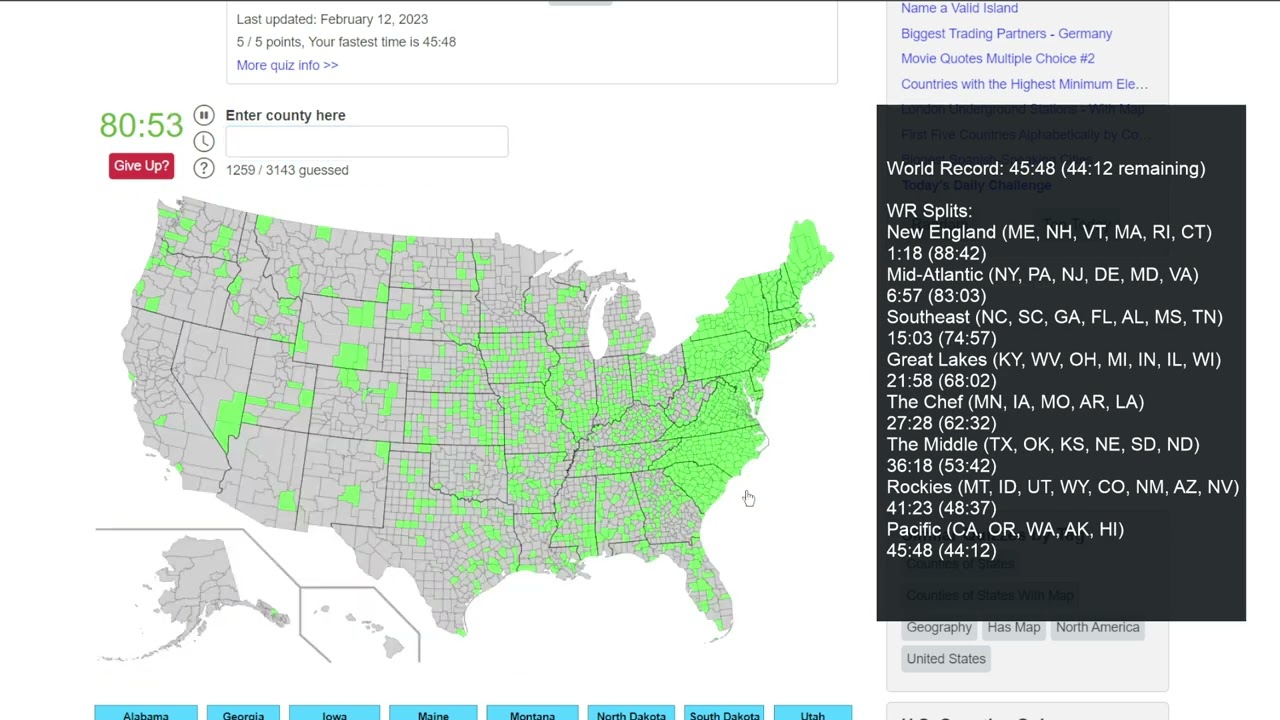Open Movie Quotes Multiple Choice #2 link
The height and width of the screenshot is (720, 1280).
coord(997,58)
